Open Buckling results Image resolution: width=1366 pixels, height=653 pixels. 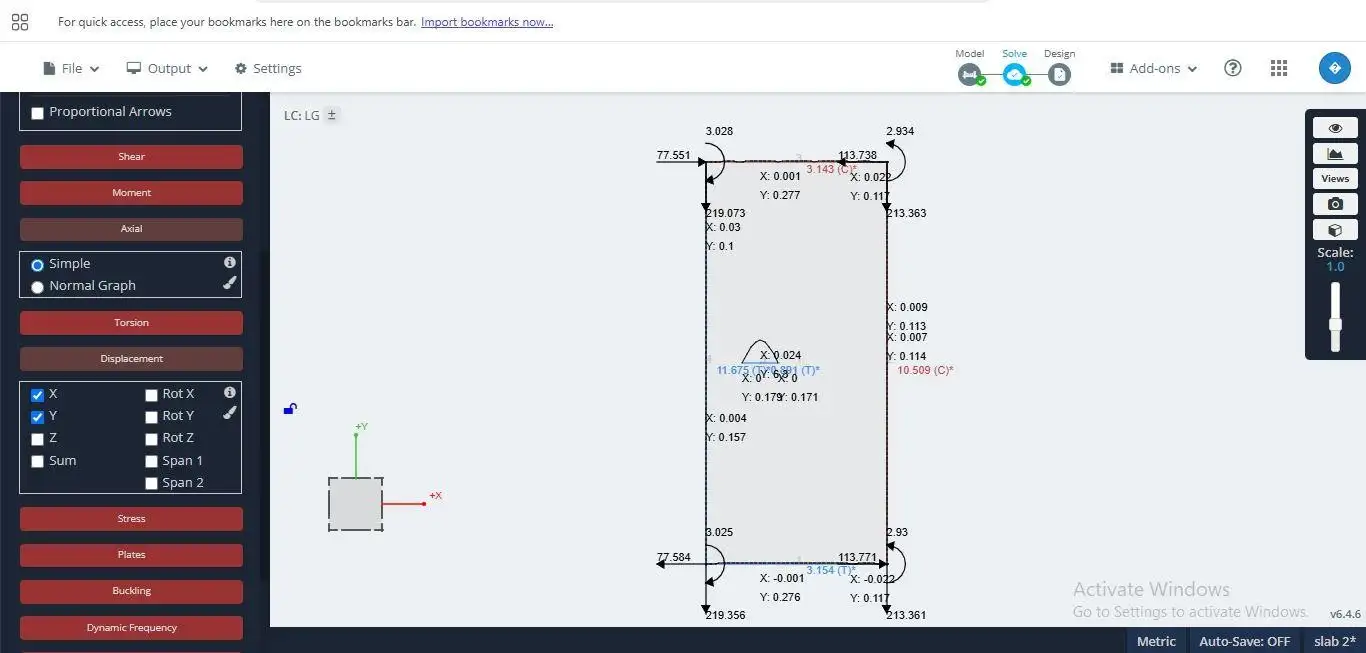pos(131,591)
